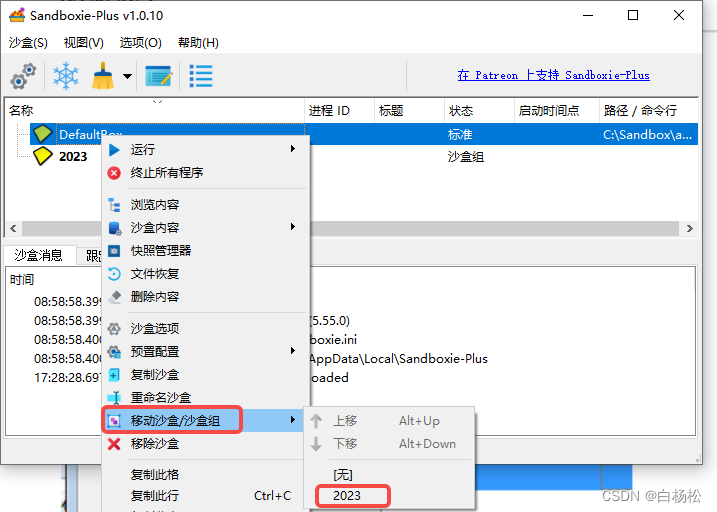The image size is (717, 512).
Task: Click the red X icon beside 移除沙盒
Action: (x=114, y=444)
